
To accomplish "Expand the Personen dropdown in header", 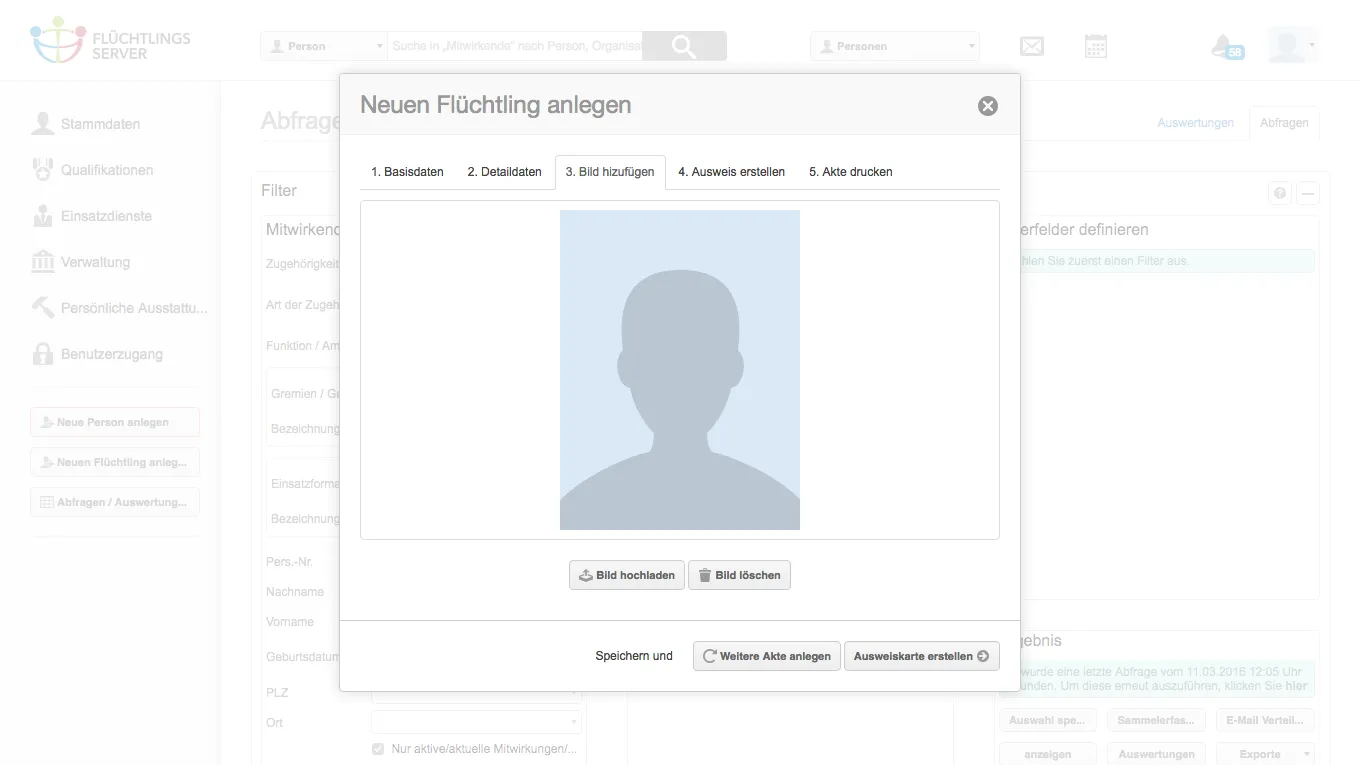I will pyautogui.click(x=895, y=46).
